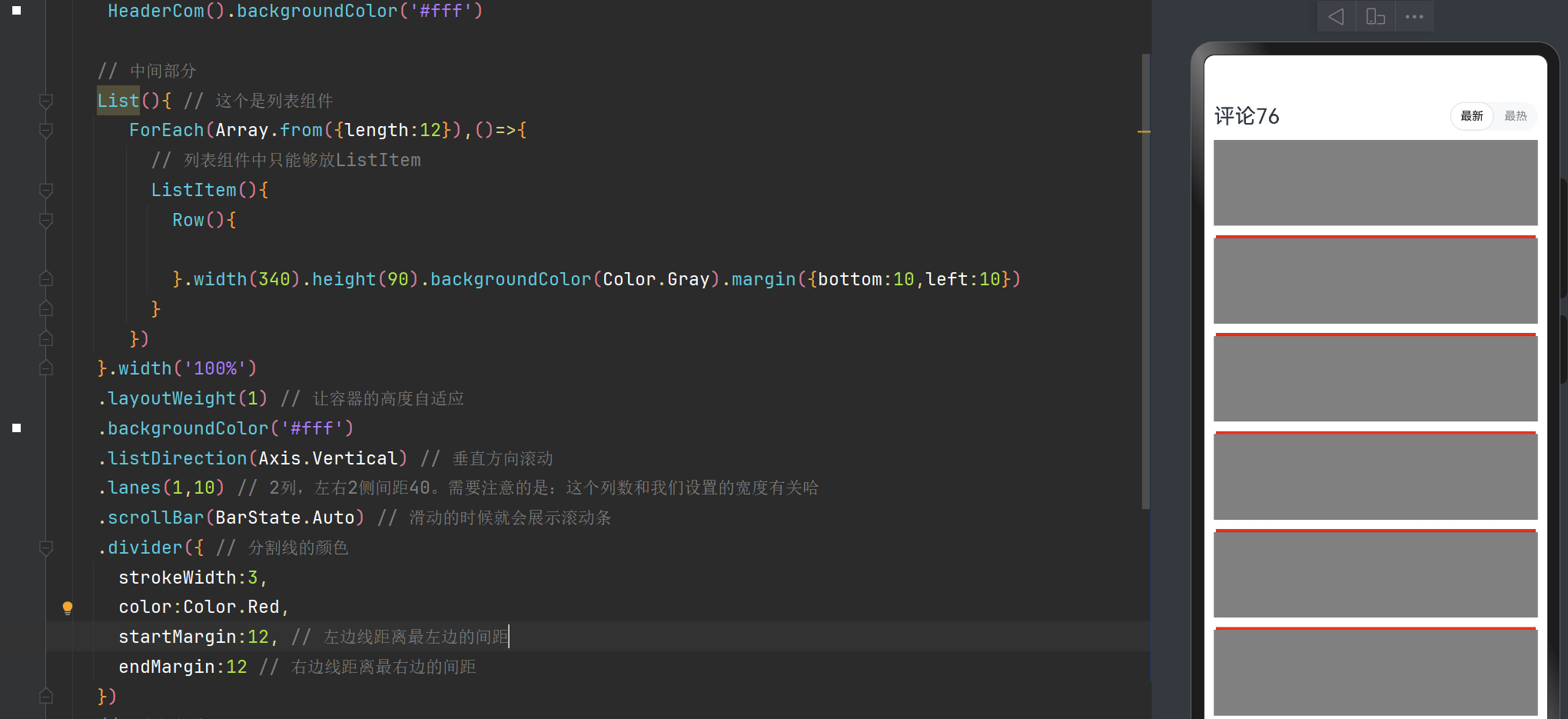Click the "// 中间部分" comment
This screenshot has height=719, width=1568.
coord(147,71)
